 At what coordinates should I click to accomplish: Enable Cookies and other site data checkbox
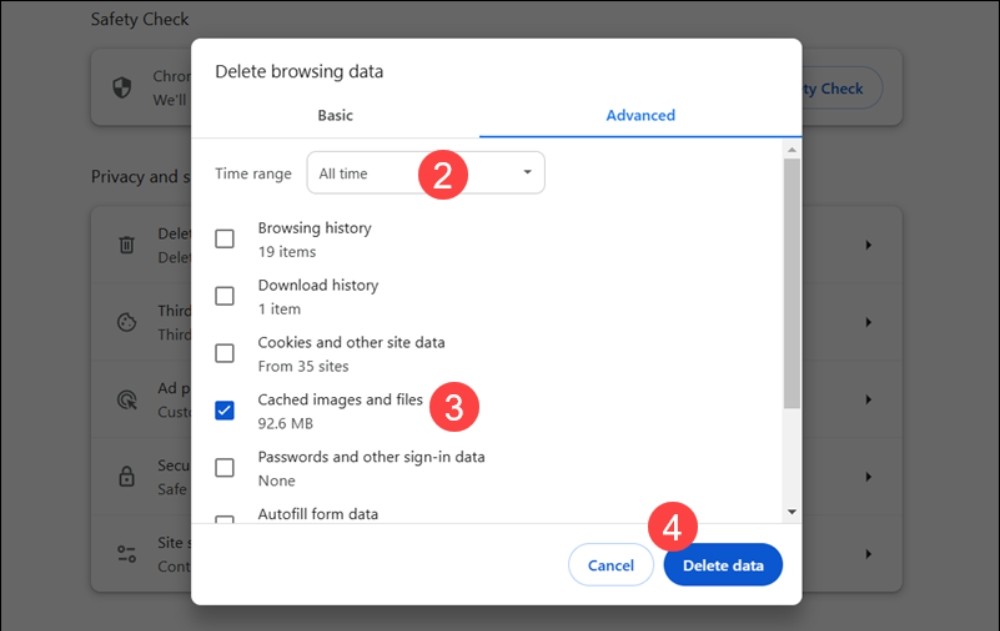coord(224,353)
